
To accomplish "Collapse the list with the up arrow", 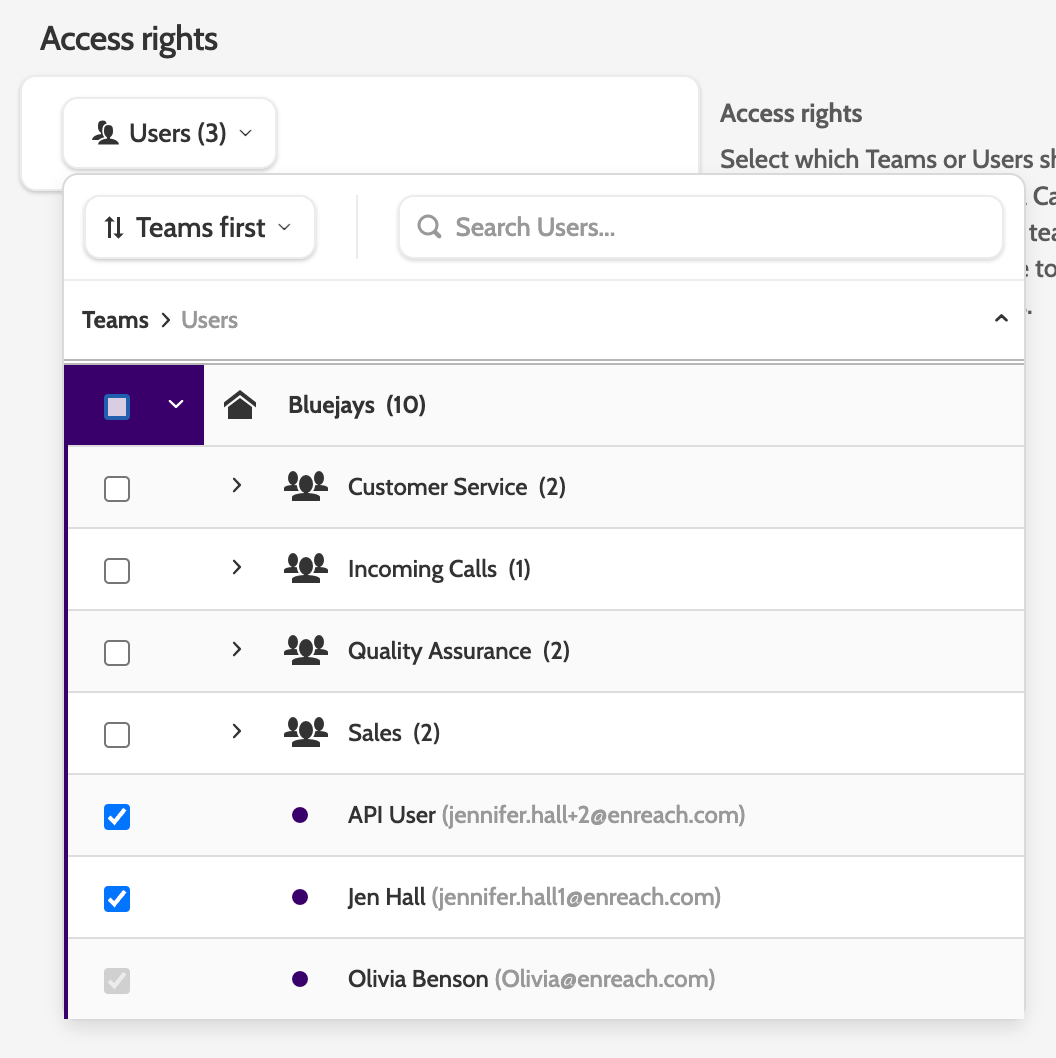I will tap(1001, 319).
